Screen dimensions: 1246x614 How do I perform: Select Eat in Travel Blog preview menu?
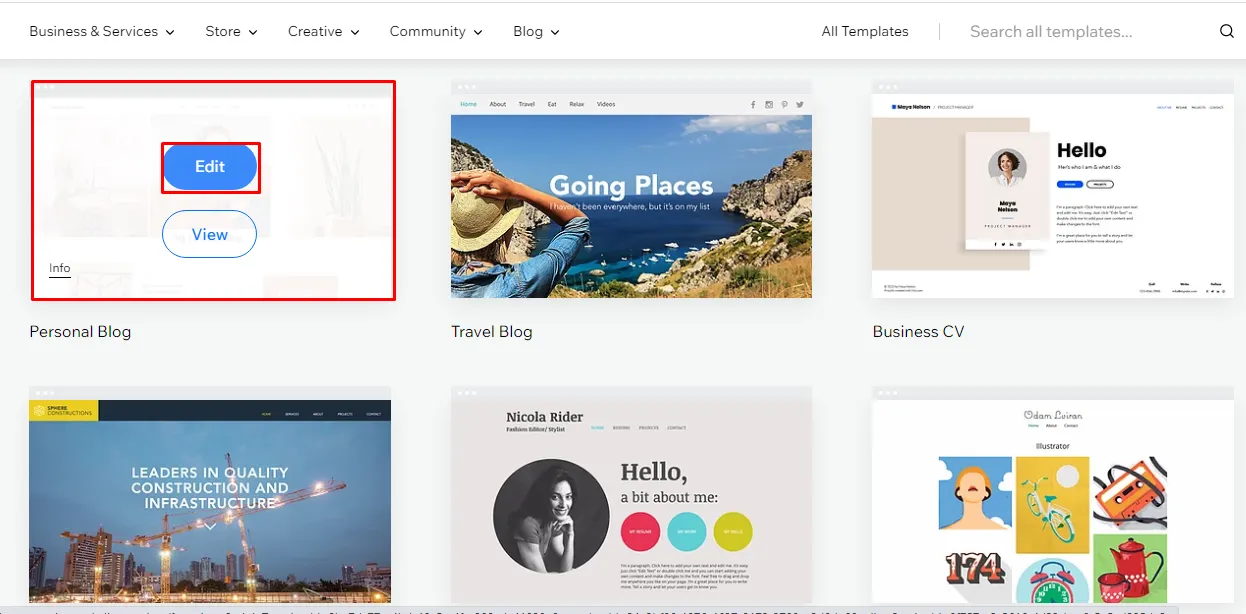click(x=552, y=104)
